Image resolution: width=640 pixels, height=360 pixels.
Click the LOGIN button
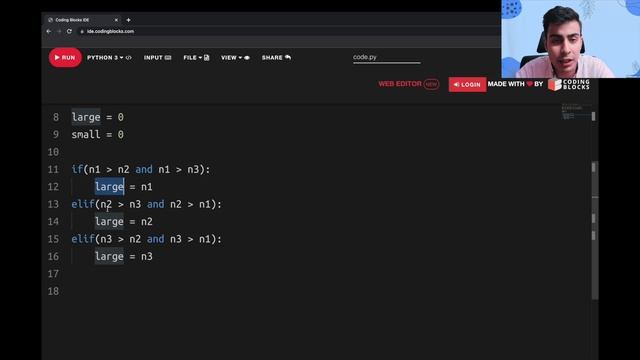pos(467,84)
